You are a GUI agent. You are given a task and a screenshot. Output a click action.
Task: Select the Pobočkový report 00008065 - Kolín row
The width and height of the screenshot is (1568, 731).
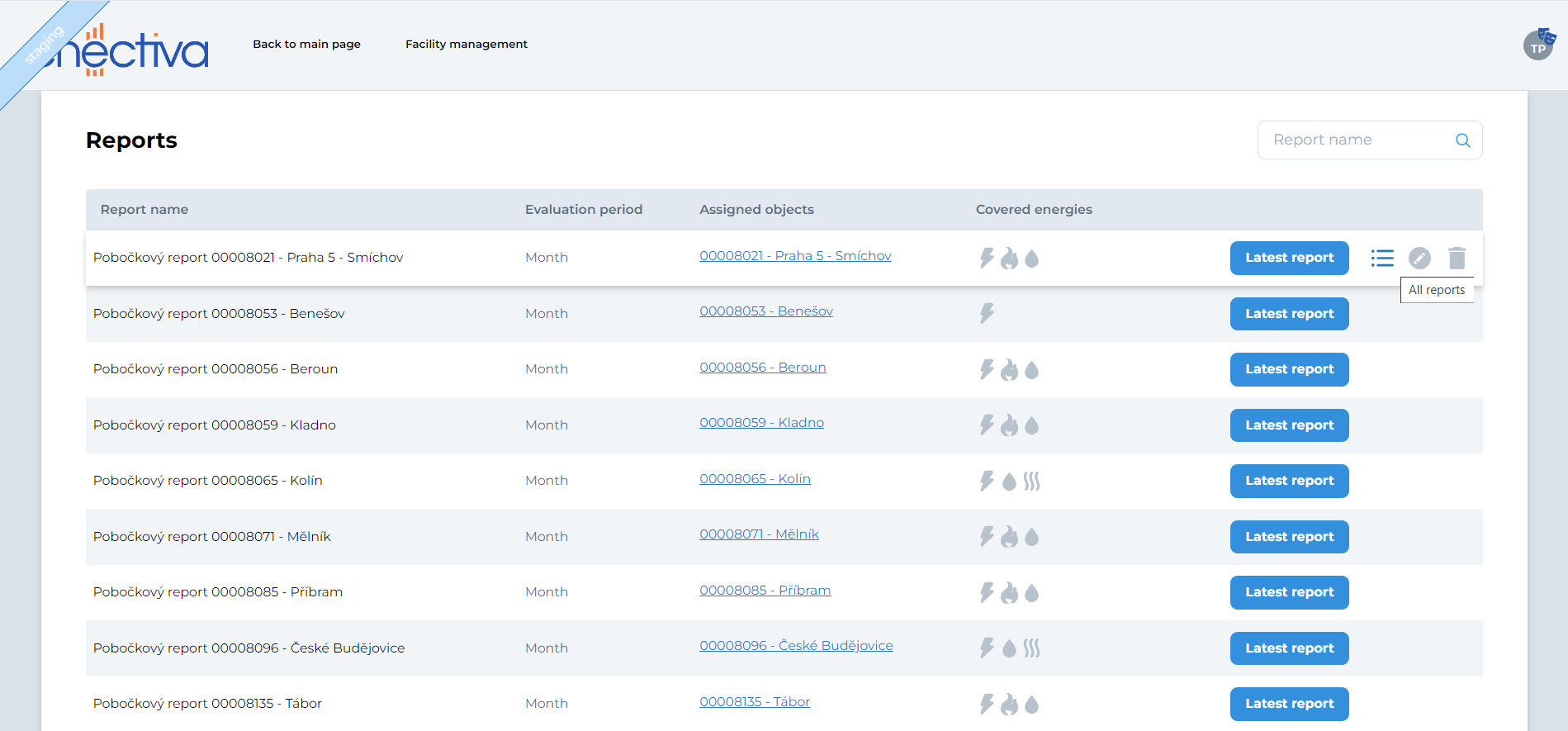click(207, 481)
